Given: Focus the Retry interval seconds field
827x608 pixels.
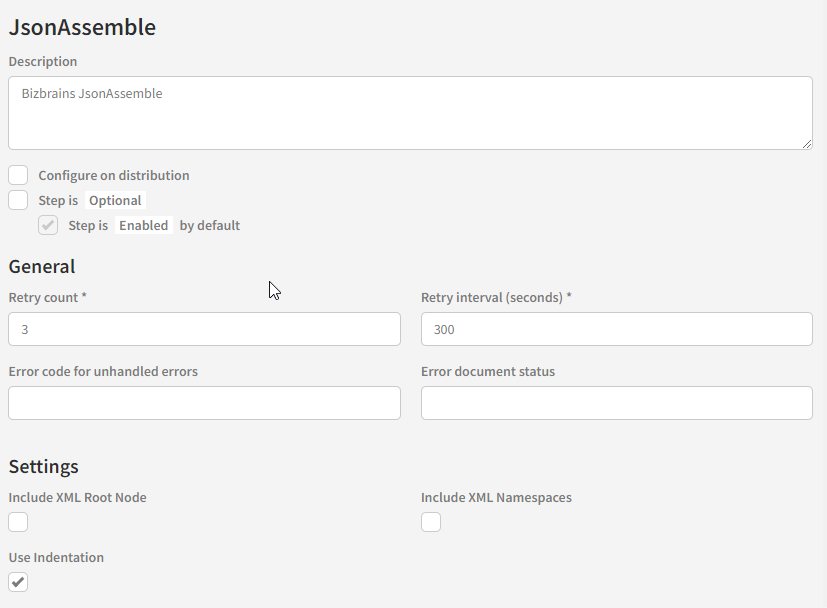Looking at the screenshot, I should coord(616,329).
